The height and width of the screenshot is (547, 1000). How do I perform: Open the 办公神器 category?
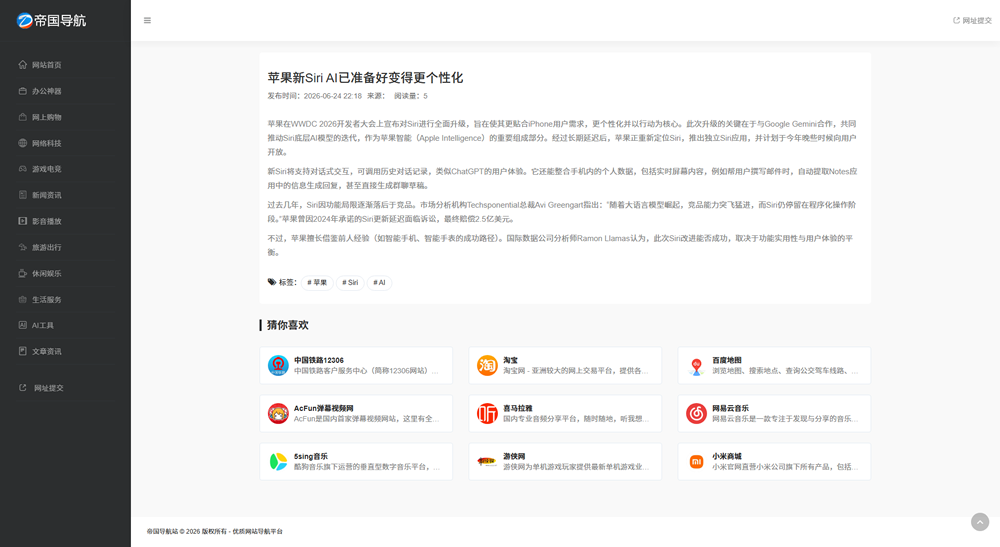coord(47,91)
